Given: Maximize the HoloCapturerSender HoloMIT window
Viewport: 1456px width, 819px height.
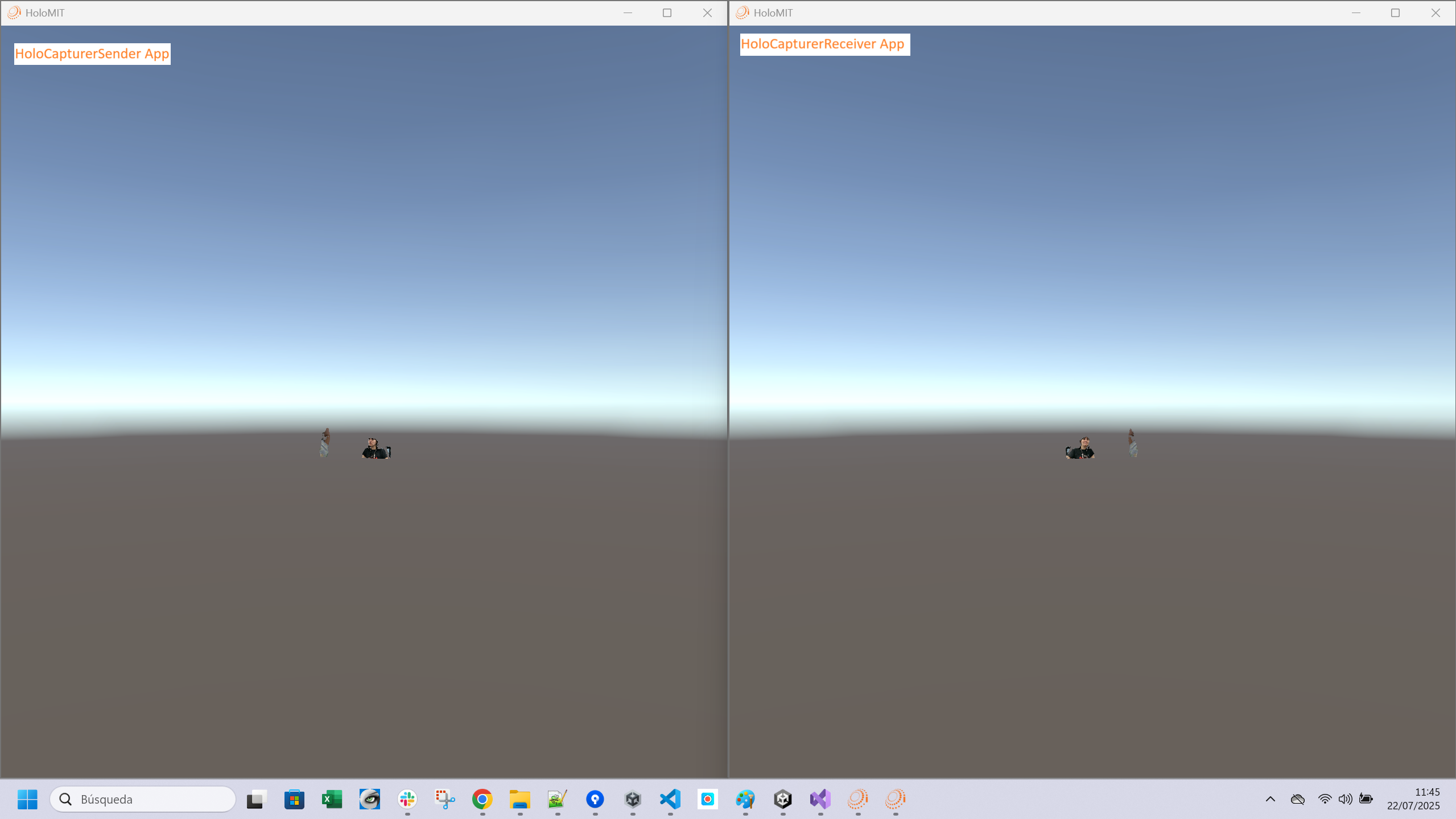Looking at the screenshot, I should click(667, 13).
